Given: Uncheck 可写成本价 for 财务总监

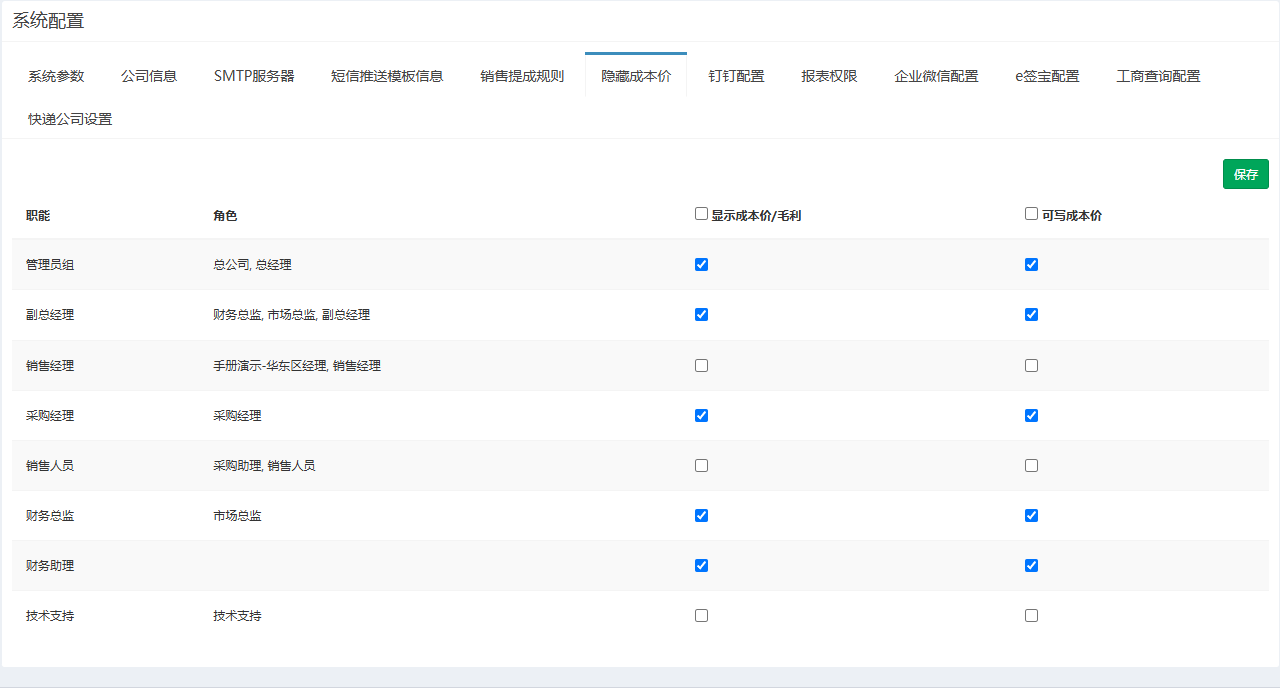Looking at the screenshot, I should (1031, 516).
